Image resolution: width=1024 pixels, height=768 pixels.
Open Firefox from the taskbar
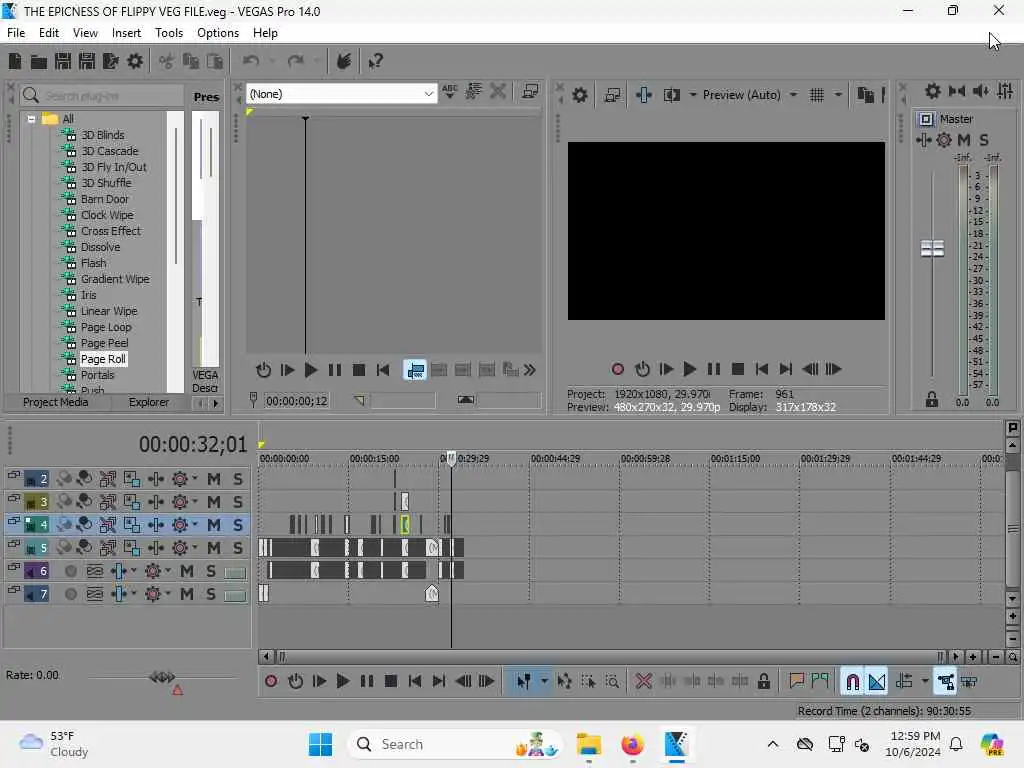pyautogui.click(x=632, y=744)
